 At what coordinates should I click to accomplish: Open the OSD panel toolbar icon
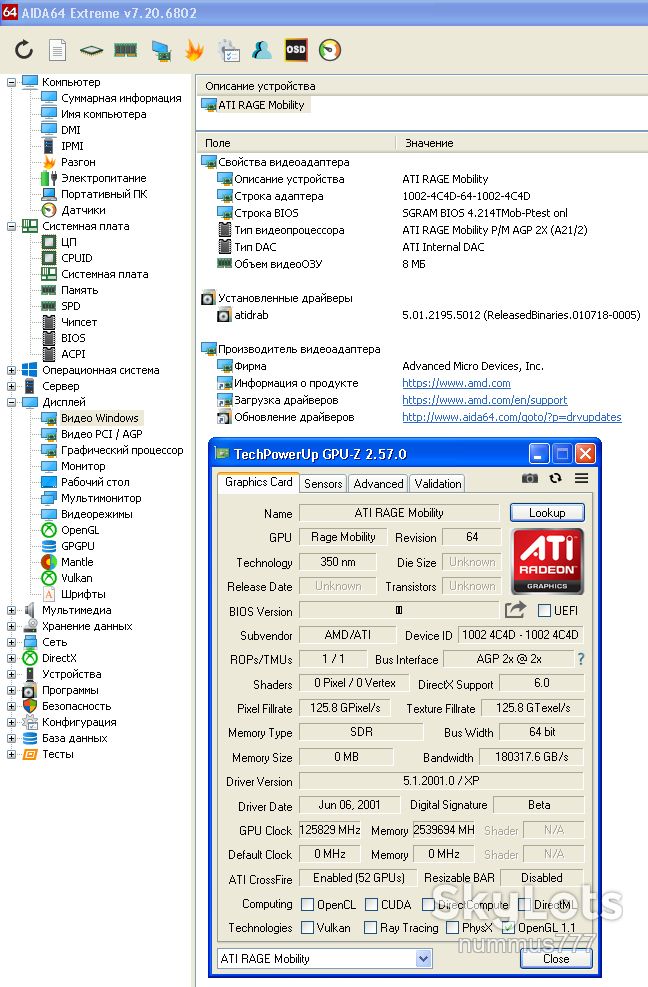coord(296,50)
